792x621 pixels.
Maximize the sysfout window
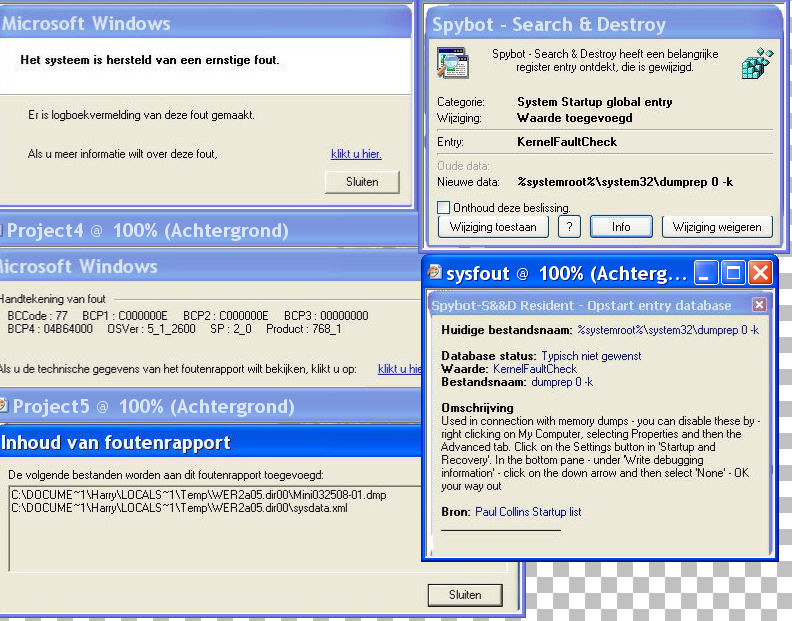(x=732, y=273)
